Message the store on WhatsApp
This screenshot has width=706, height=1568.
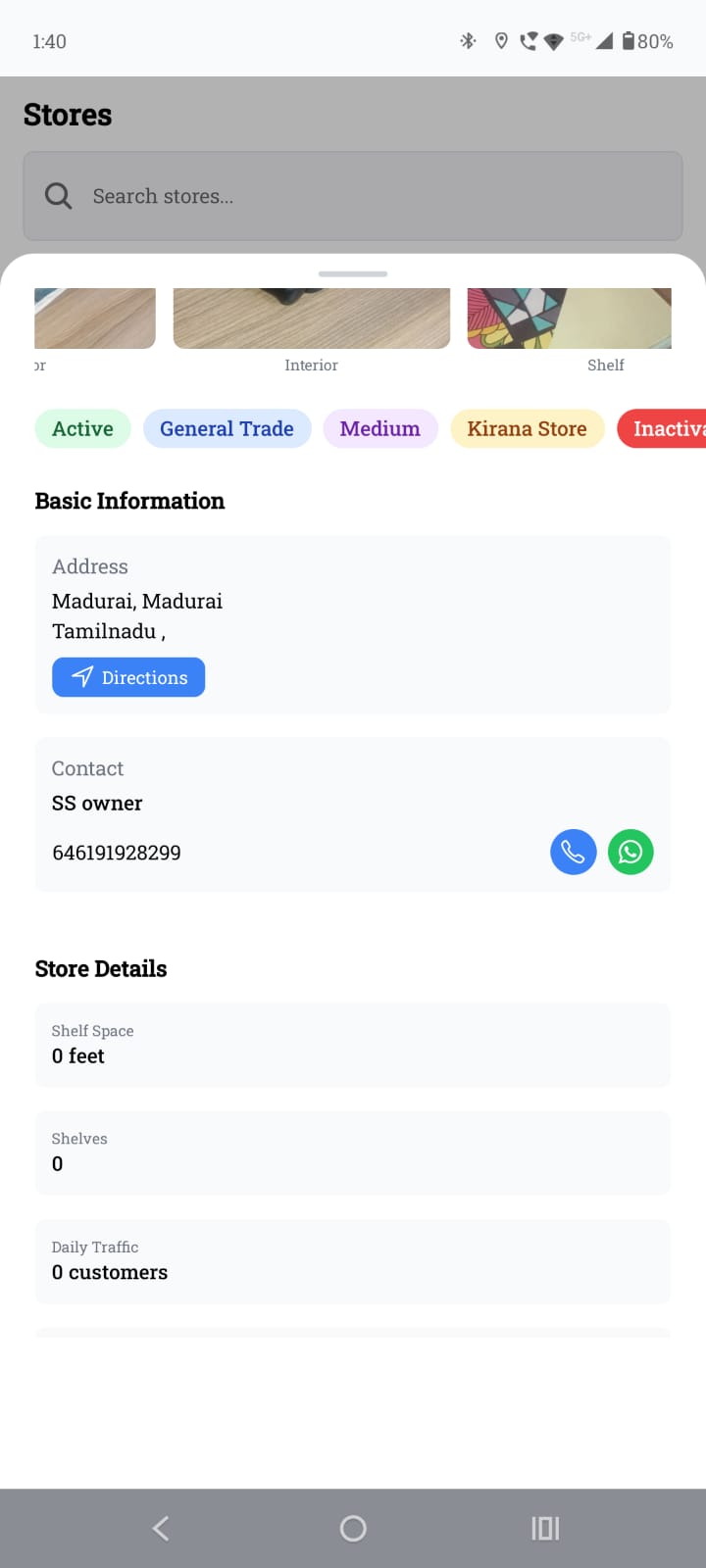click(x=630, y=852)
